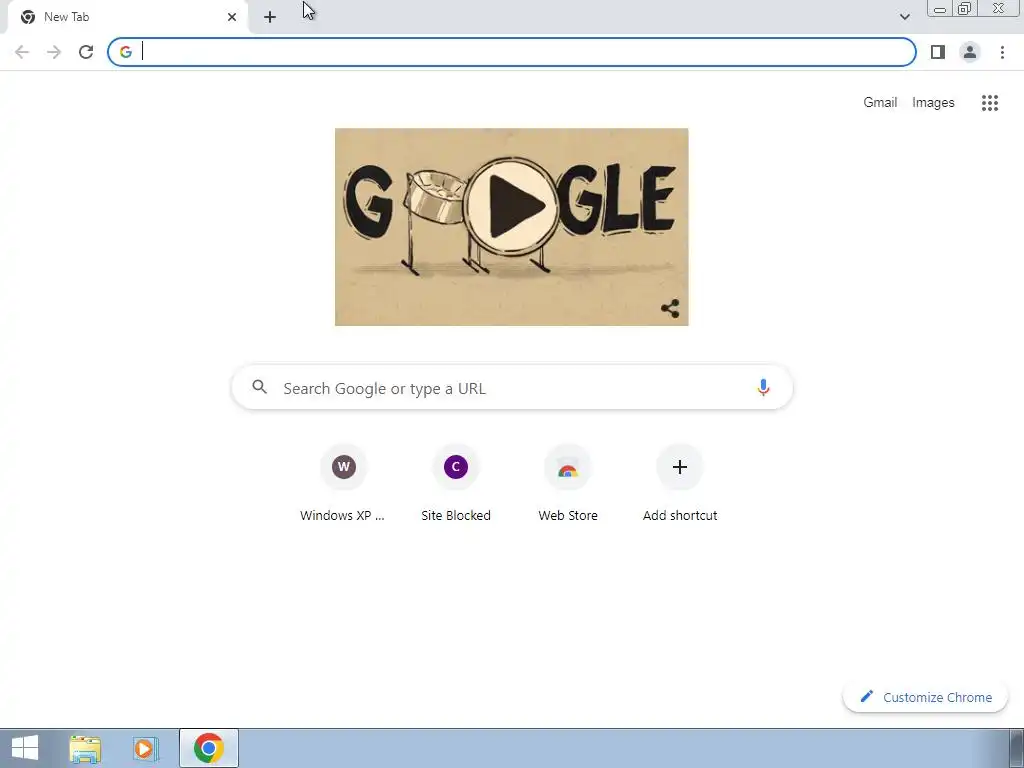Minimize the Chrome window
The width and height of the screenshot is (1024, 768).
940,9
